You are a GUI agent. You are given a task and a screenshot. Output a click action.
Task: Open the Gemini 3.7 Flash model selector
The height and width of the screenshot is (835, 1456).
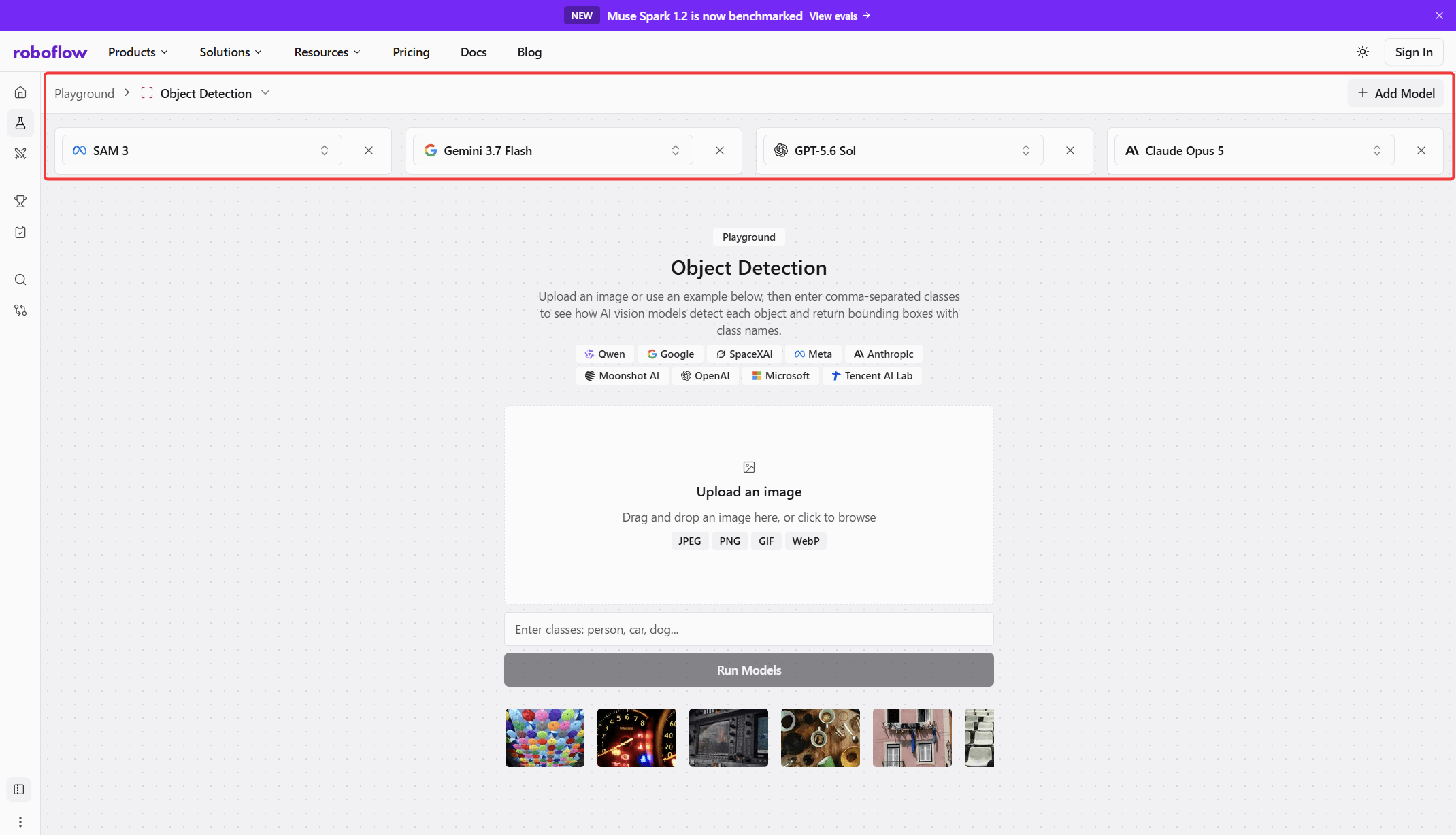[552, 150]
